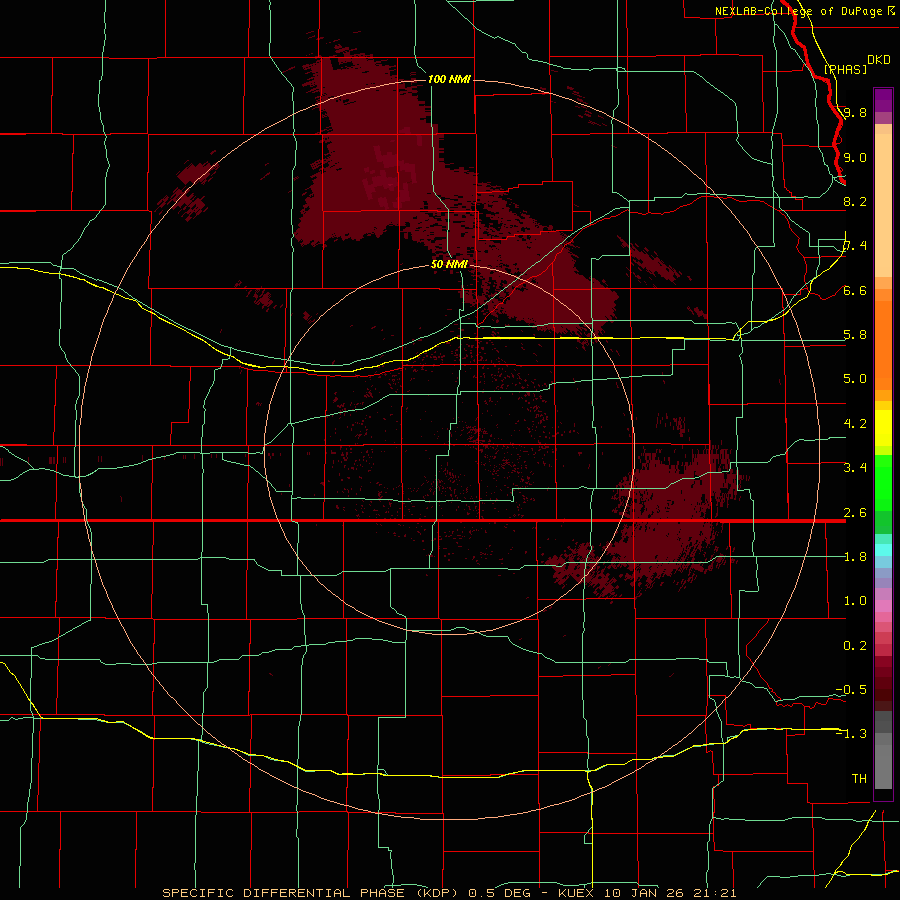Click the 2.6 scale value
The width and height of the screenshot is (900, 900).
855,513
